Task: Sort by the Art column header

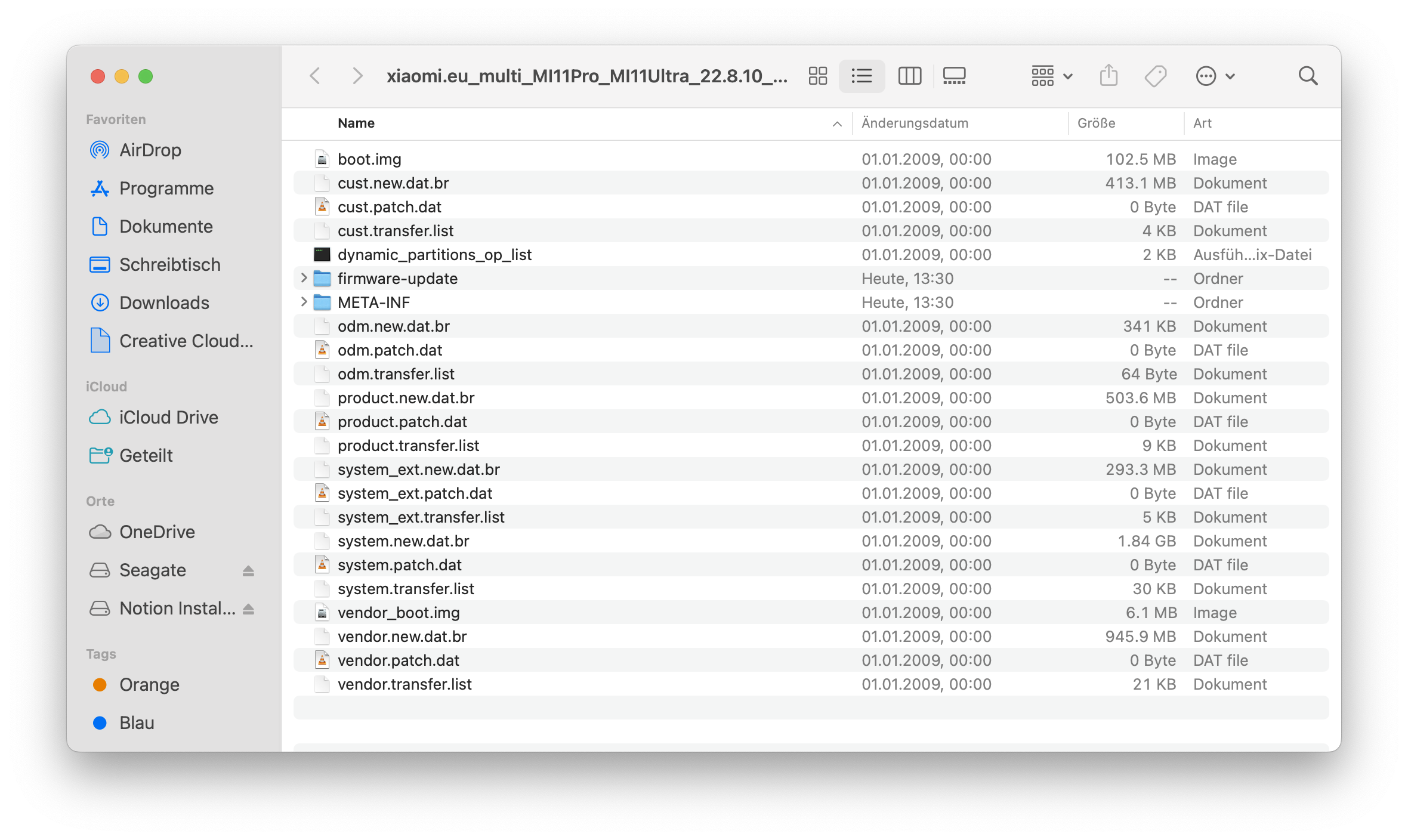Action: click(1202, 123)
